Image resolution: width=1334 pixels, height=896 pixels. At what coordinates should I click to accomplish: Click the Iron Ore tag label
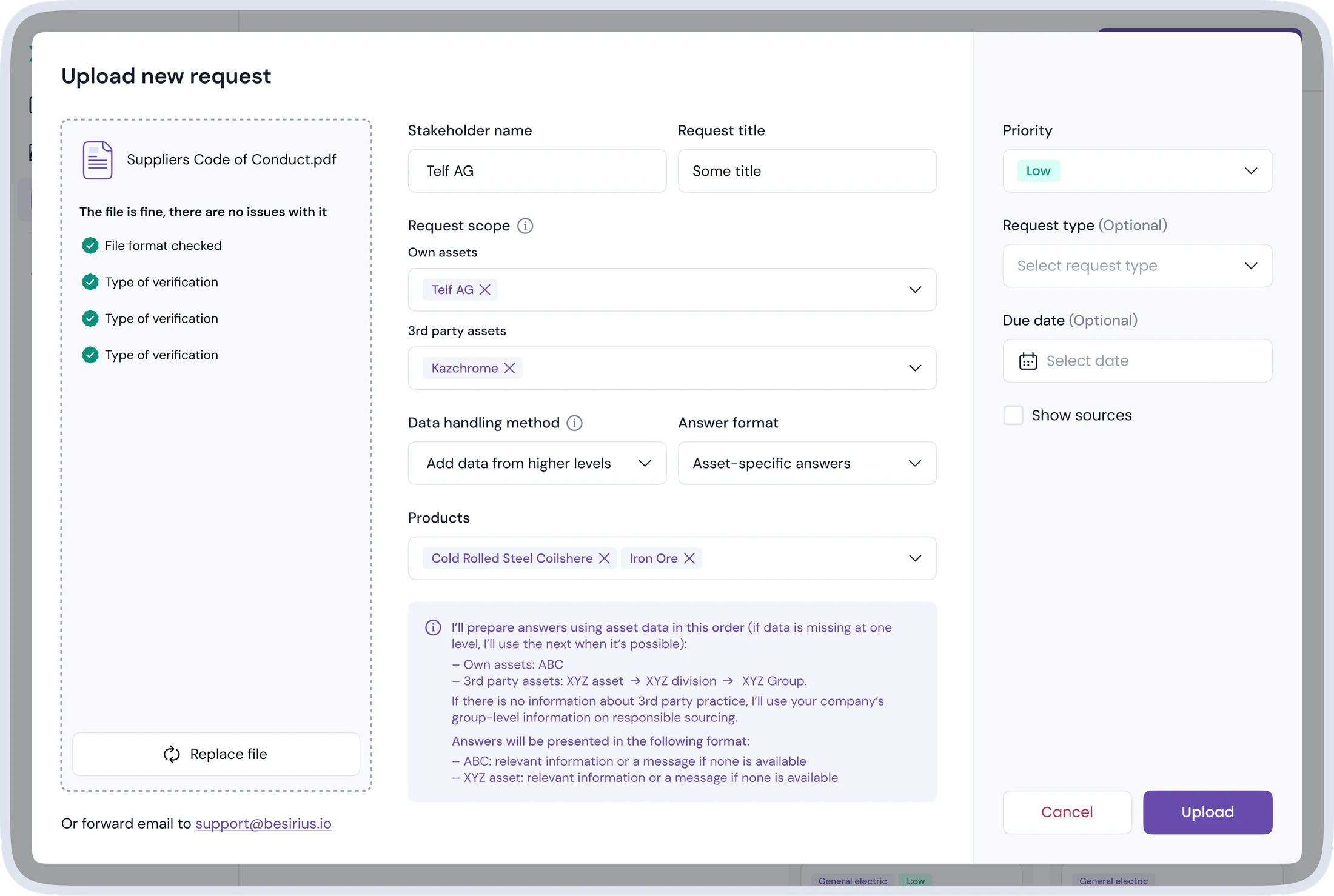[x=654, y=558]
